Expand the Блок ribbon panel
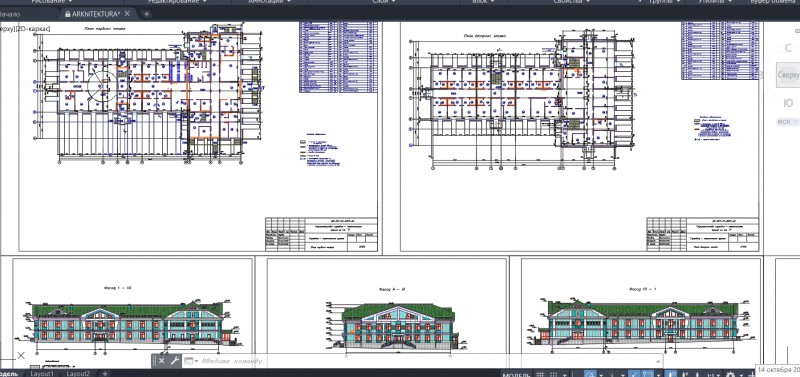The image size is (800, 377). coord(483,2)
